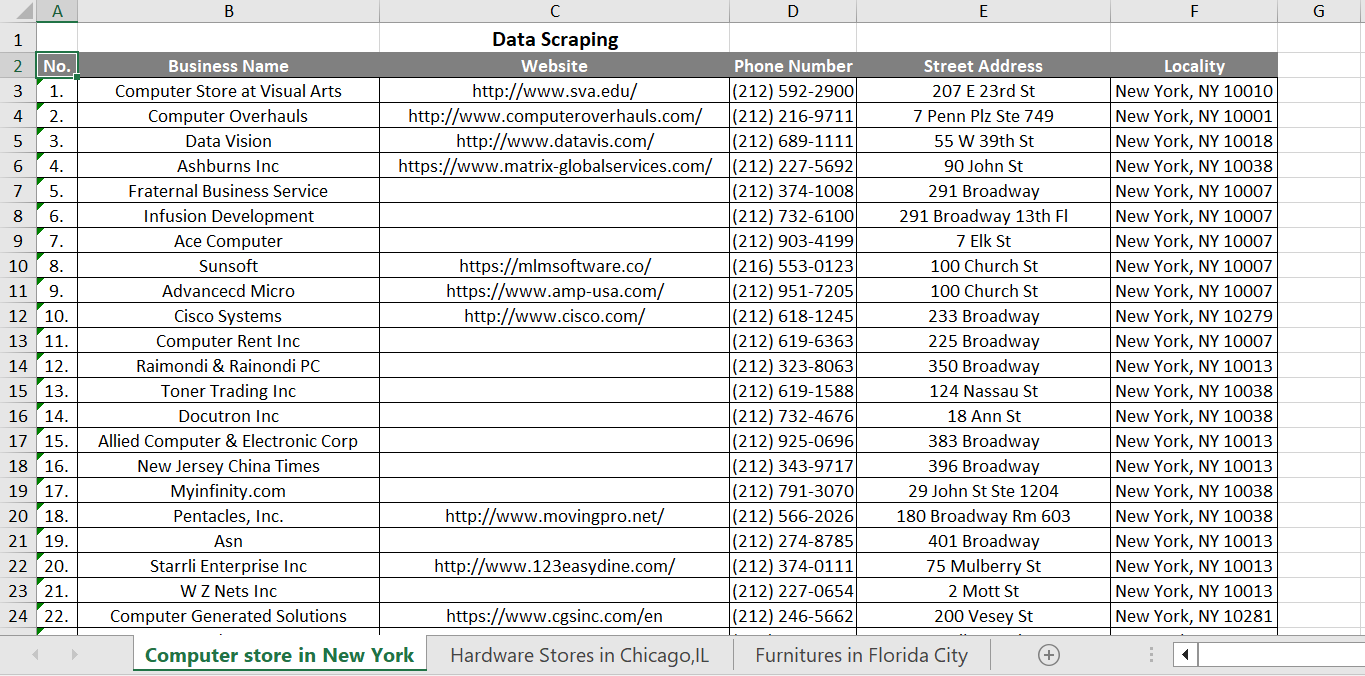Screen dimensions: 1365x676
Task: Click the Street Address header cell
Action: [983, 66]
